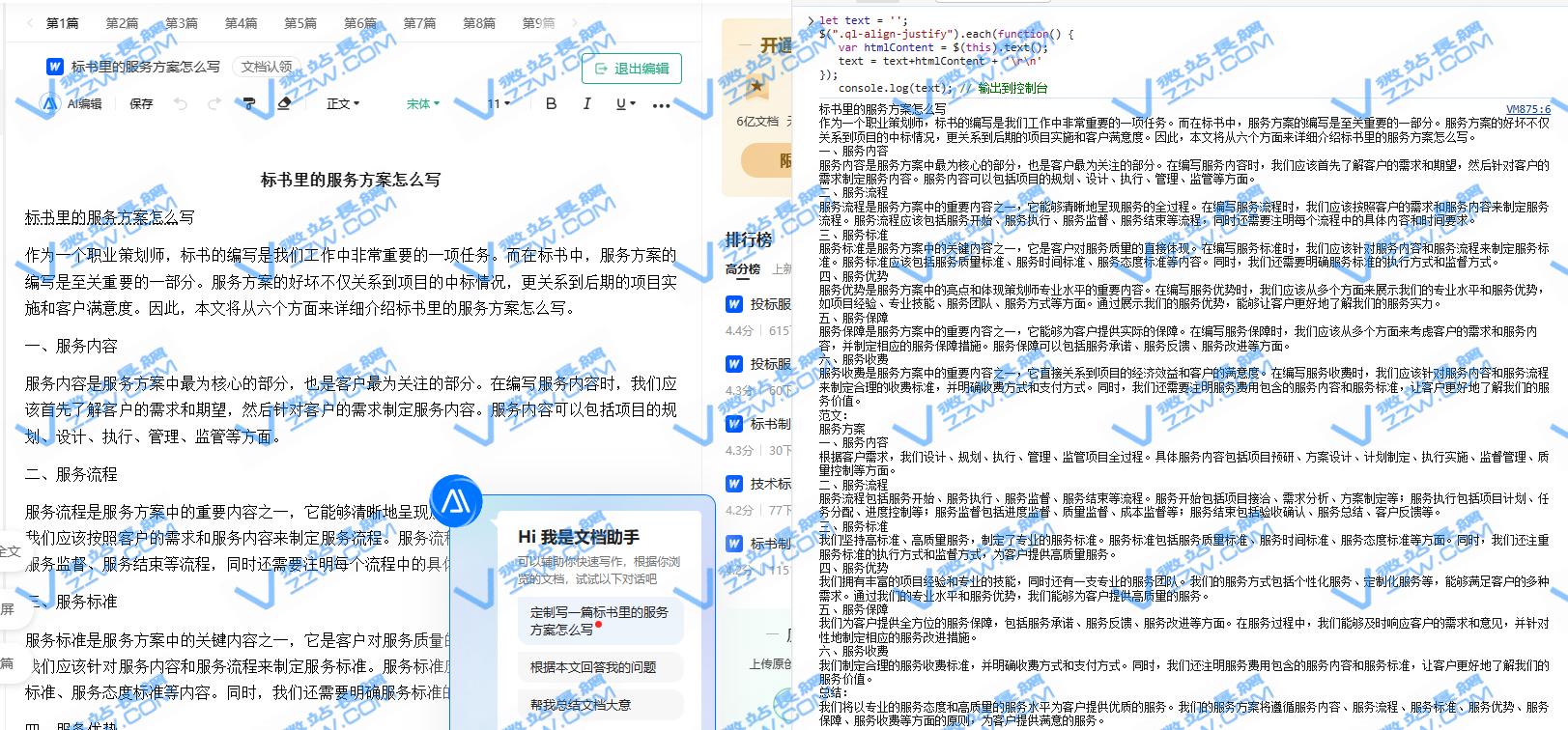This screenshot has width=1568, height=730.
Task: Switch to the 第5篇 tab
Action: pos(300,22)
